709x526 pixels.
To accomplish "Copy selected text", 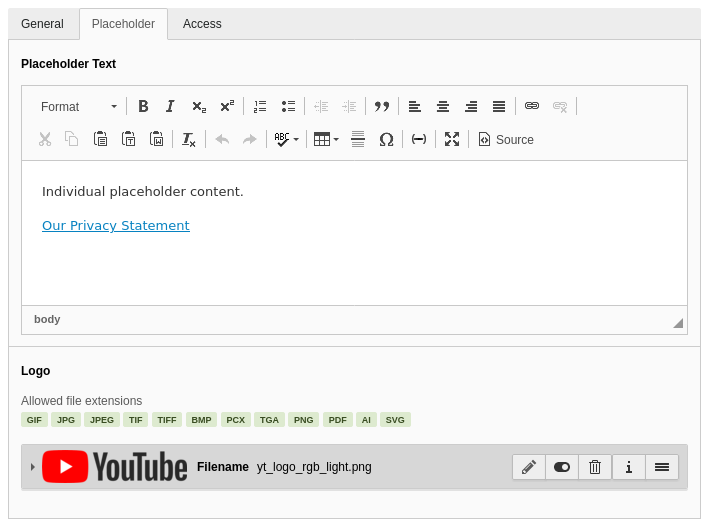I will pyautogui.click(x=71, y=139).
